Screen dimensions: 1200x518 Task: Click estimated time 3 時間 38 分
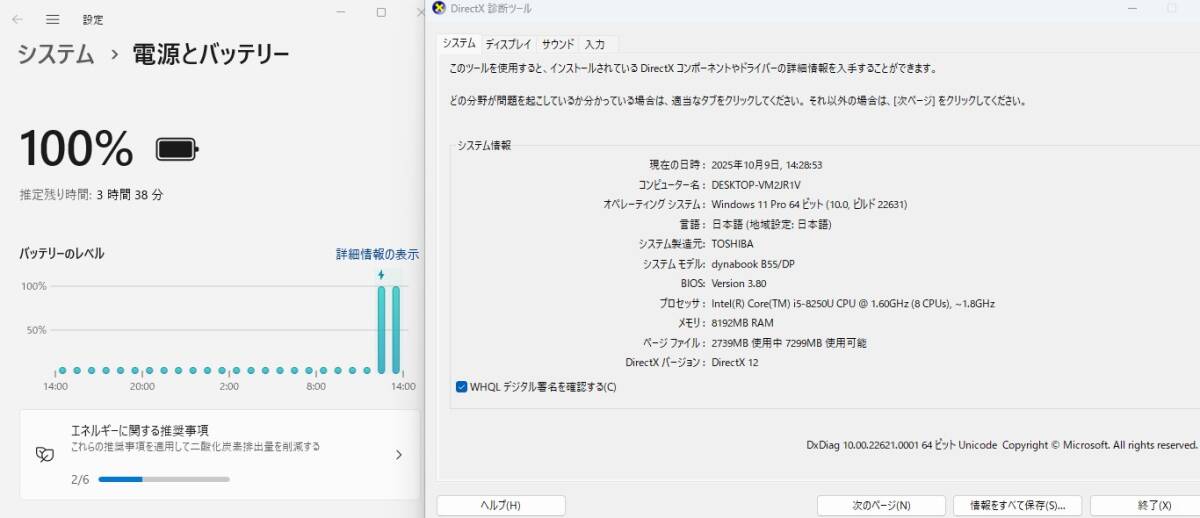(x=130, y=195)
